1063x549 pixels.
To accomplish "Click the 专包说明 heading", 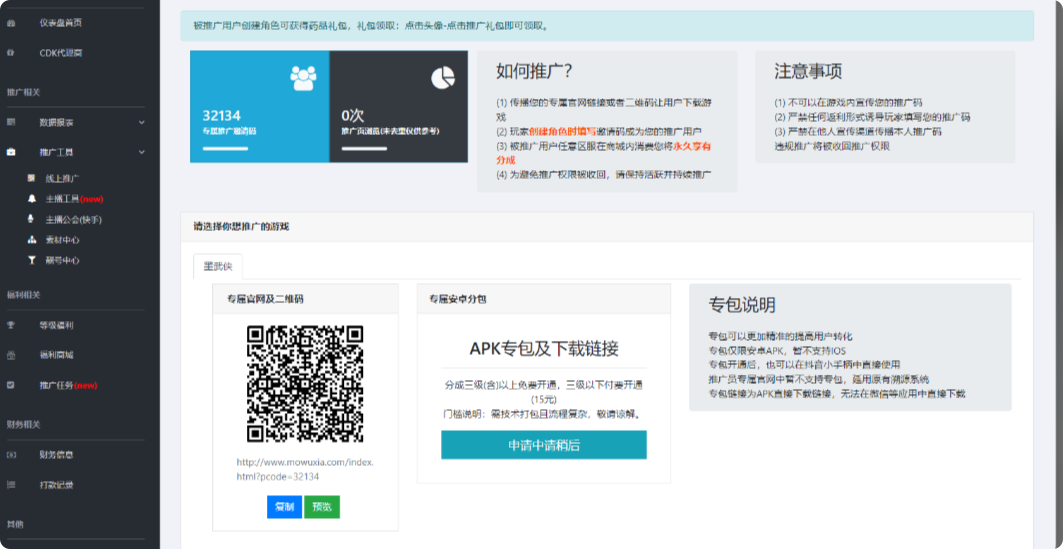I will 742,305.
